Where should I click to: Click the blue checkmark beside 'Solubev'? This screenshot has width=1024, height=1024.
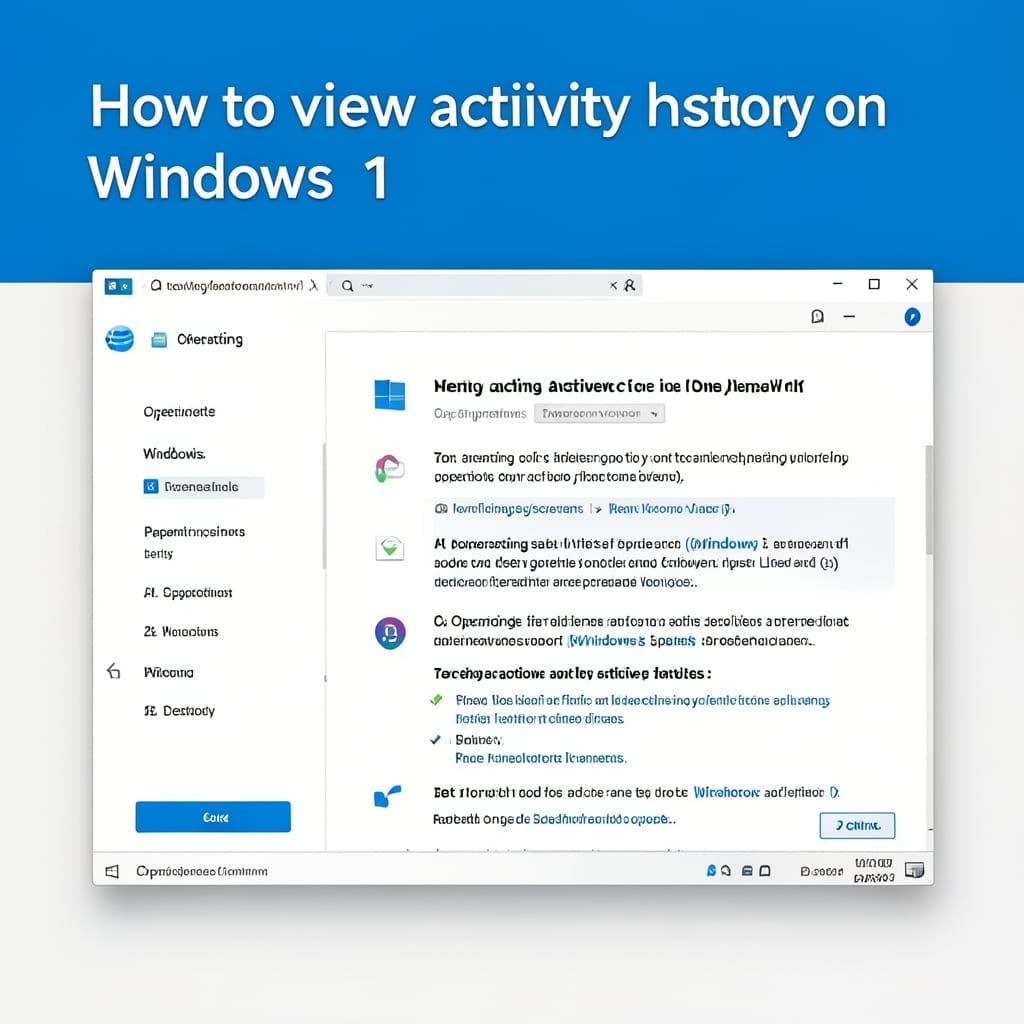436,739
